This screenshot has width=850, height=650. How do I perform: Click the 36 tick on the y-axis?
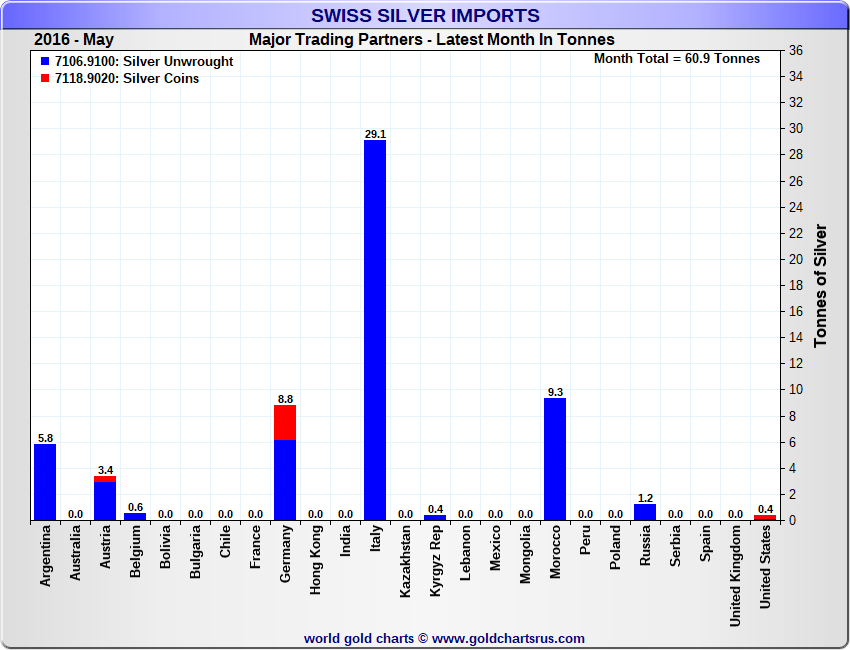tap(796, 50)
